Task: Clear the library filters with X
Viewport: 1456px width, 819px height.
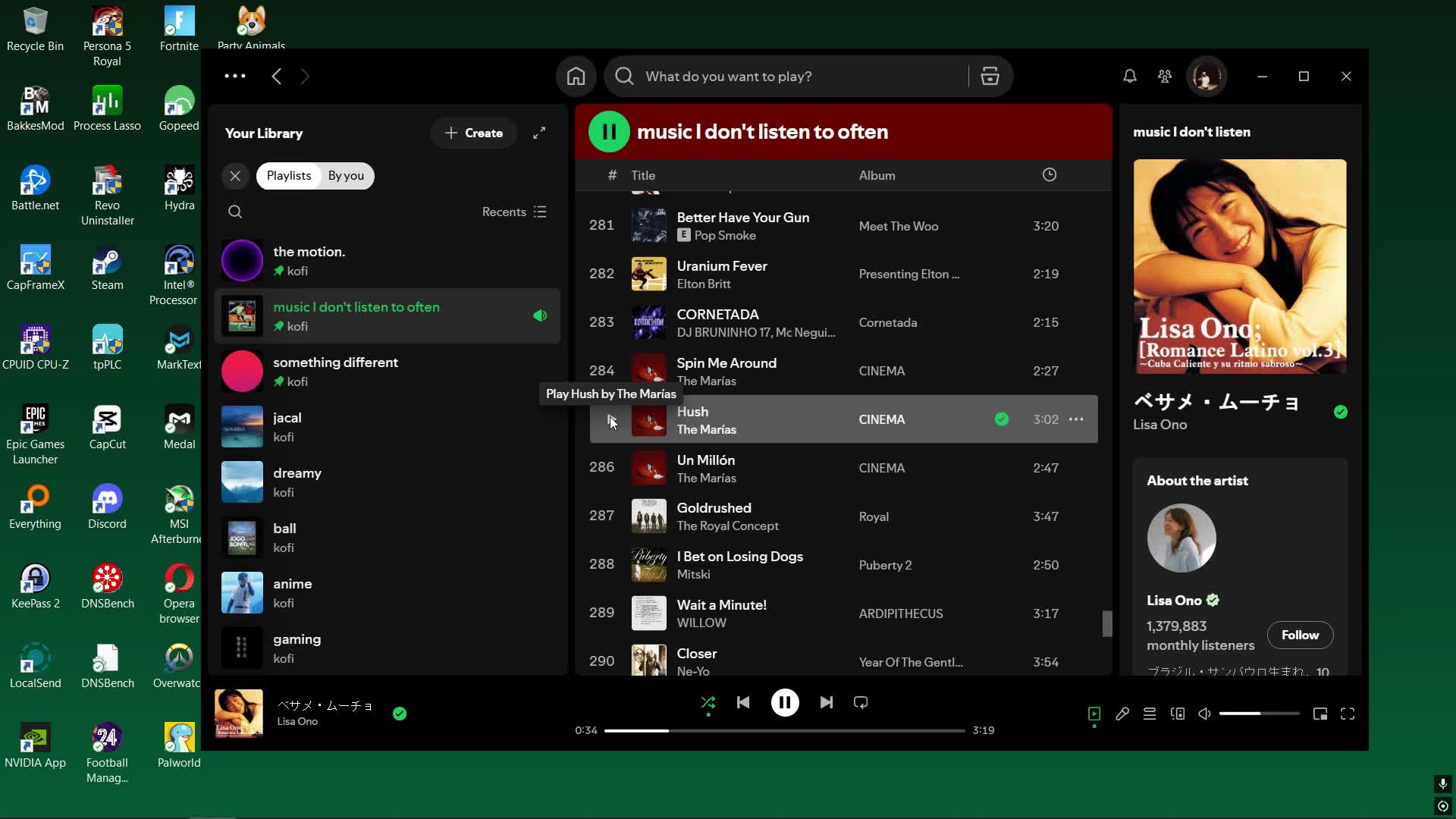Action: pyautogui.click(x=235, y=176)
